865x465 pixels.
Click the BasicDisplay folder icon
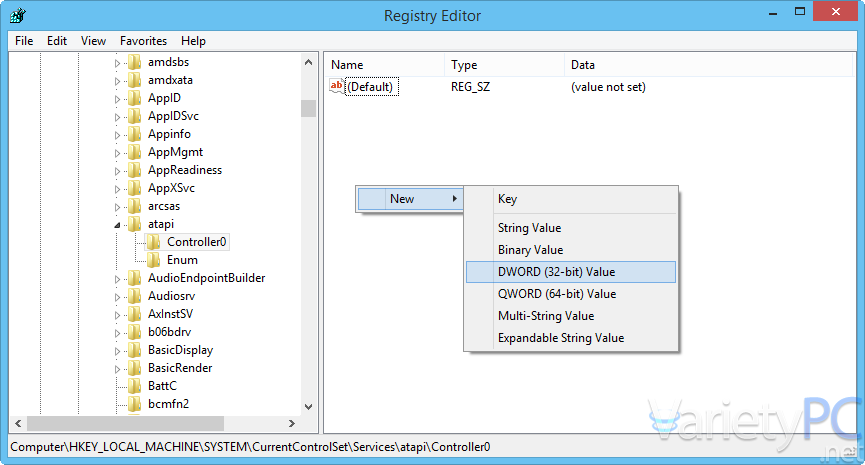pos(135,350)
